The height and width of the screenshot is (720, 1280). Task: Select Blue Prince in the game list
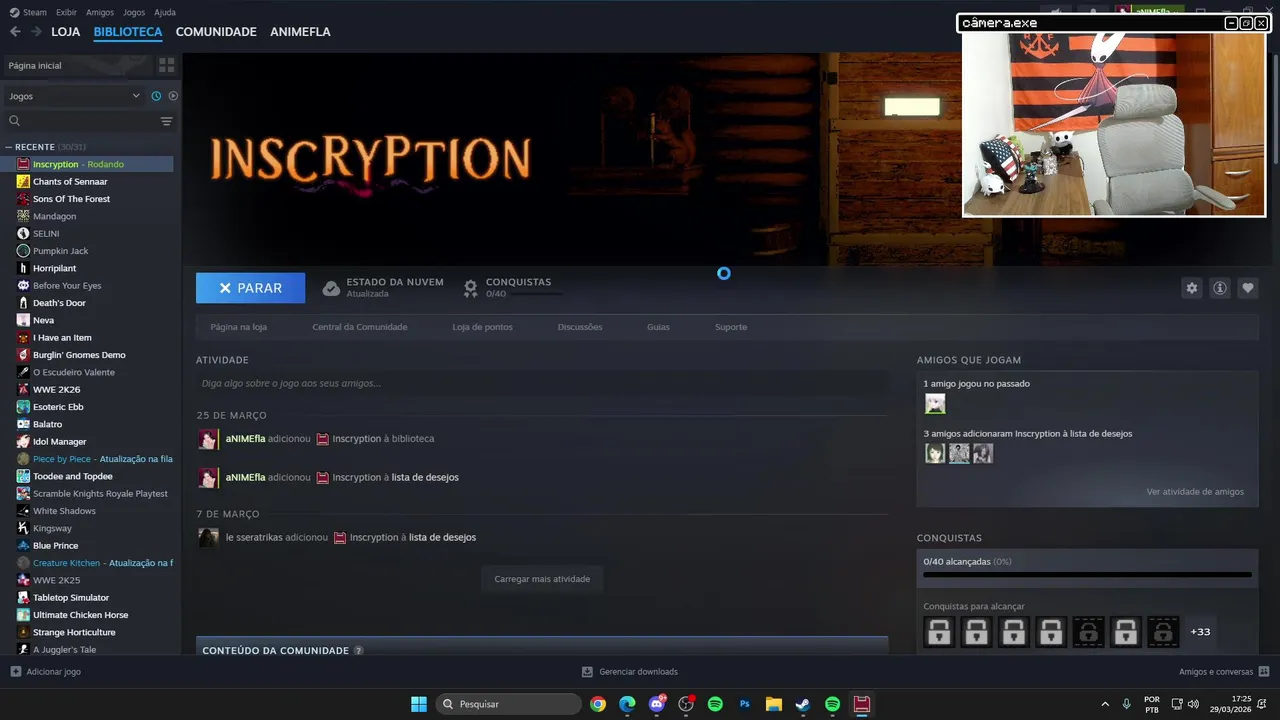55,546
